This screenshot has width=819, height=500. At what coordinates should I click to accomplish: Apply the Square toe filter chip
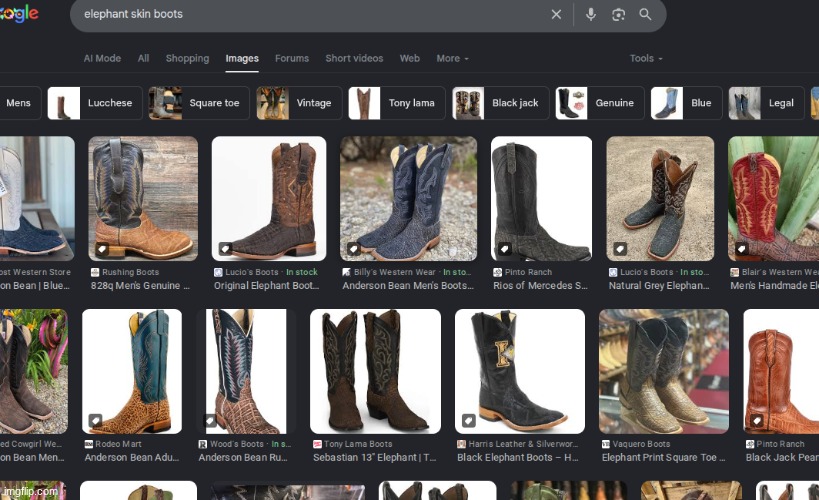[x=199, y=103]
